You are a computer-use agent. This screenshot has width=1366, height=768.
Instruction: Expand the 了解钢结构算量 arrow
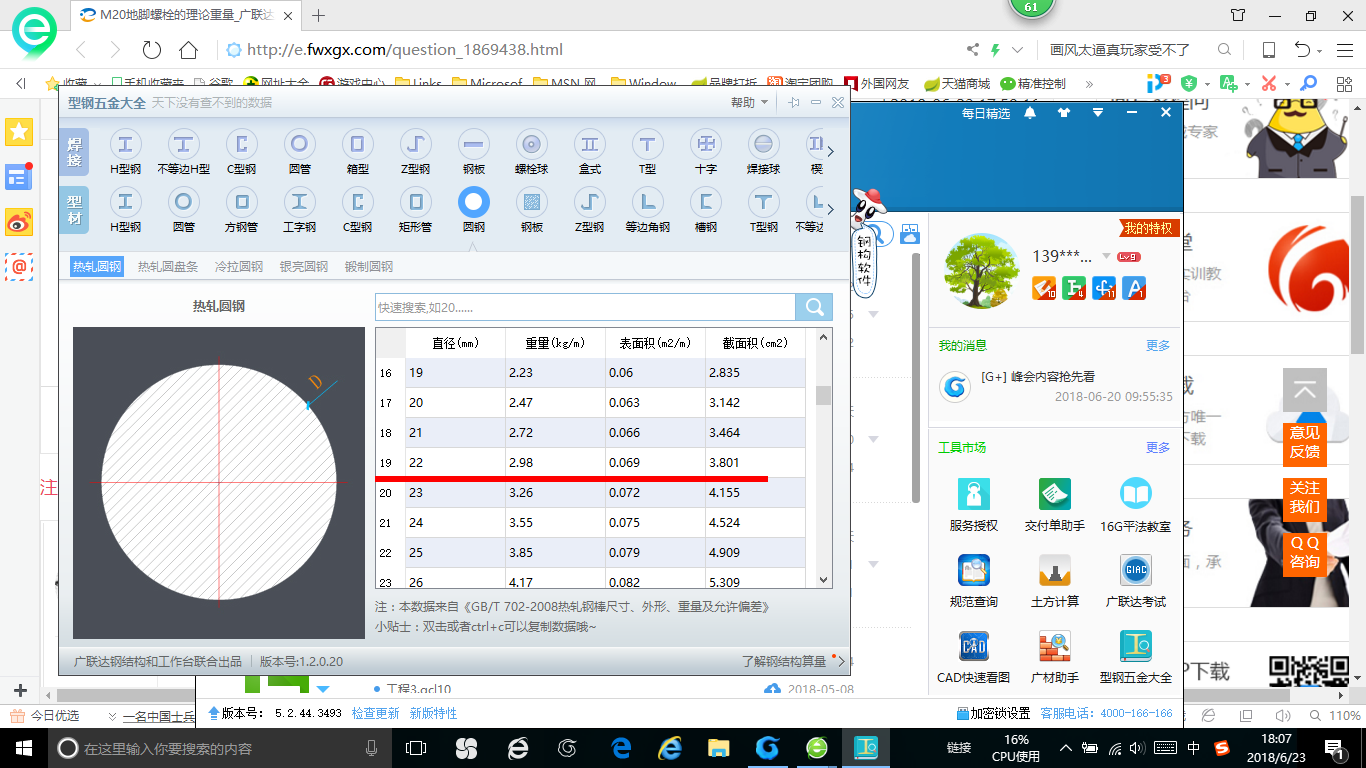pyautogui.click(x=841, y=661)
